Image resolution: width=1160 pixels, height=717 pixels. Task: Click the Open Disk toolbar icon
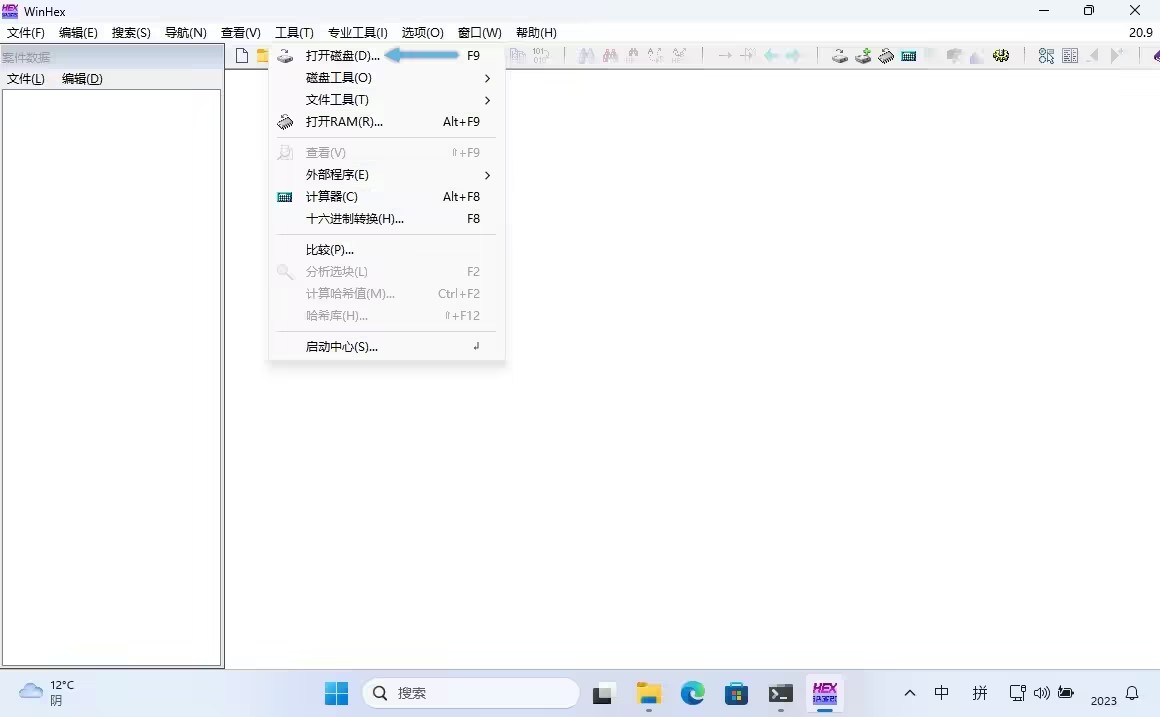pyautogui.click(x=839, y=55)
